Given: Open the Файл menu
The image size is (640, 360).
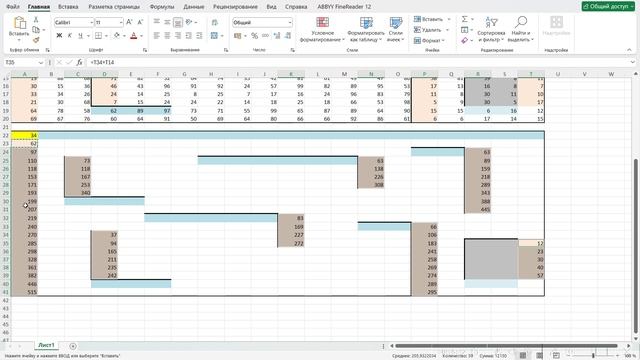Looking at the screenshot, I should [13, 7].
